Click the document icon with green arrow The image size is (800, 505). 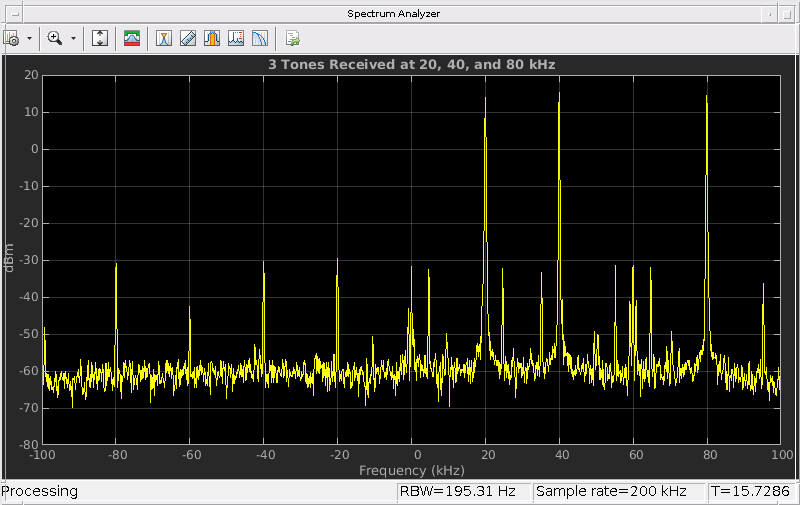click(292, 38)
